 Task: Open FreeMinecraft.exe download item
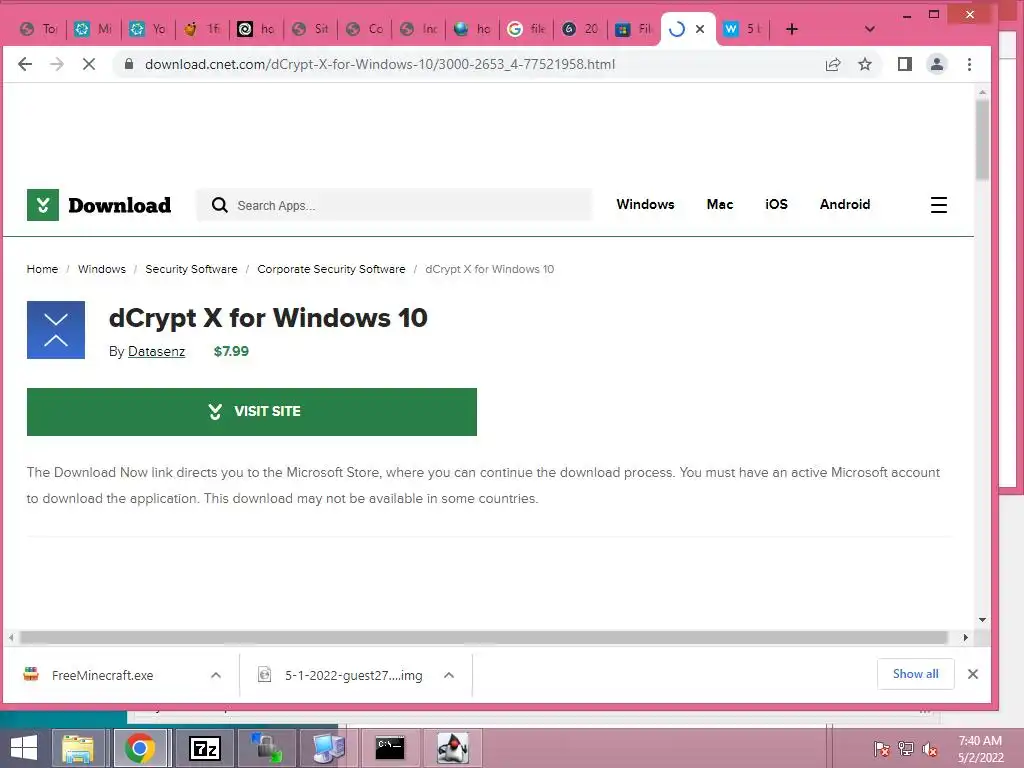click(x=103, y=675)
